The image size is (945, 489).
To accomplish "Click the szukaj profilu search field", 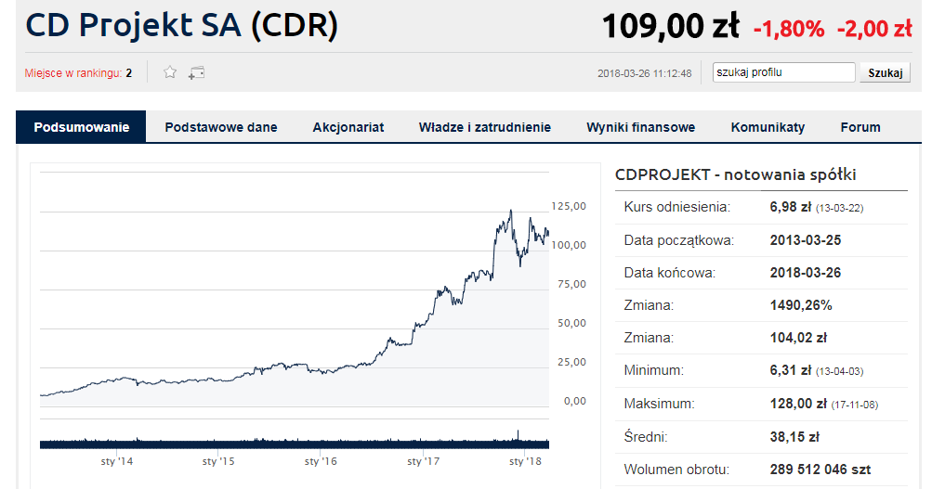I will pyautogui.click(x=783, y=72).
